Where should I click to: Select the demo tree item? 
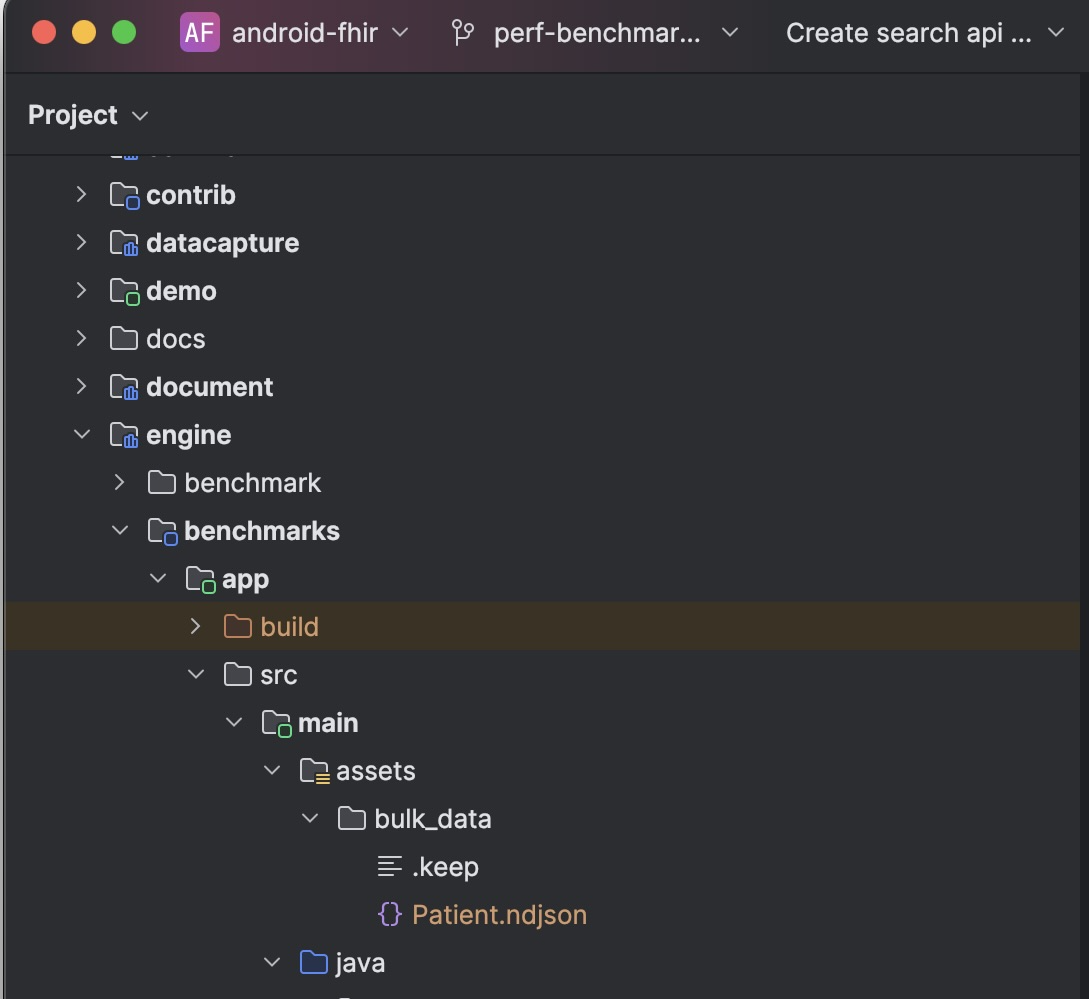coord(181,291)
